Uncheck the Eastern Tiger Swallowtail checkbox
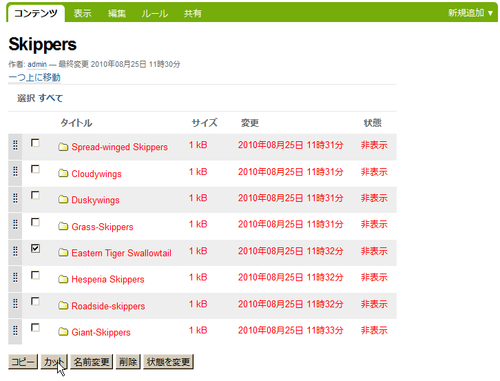Screen dimensions: 500x381 coord(35,248)
